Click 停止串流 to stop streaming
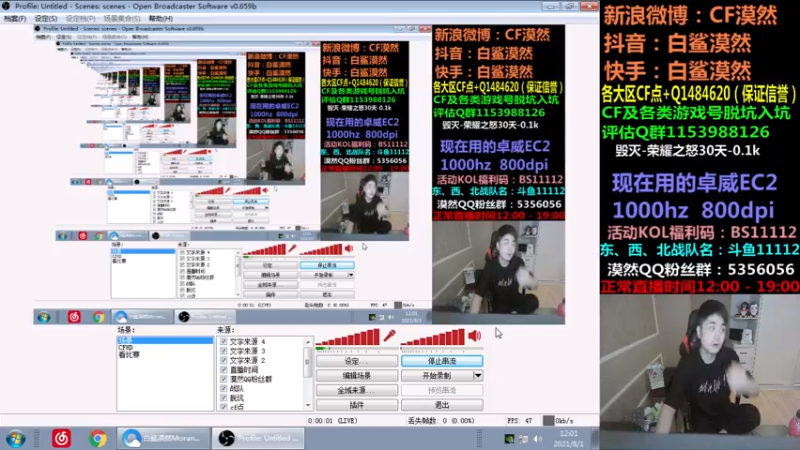The width and height of the screenshot is (800, 450). (x=442, y=361)
